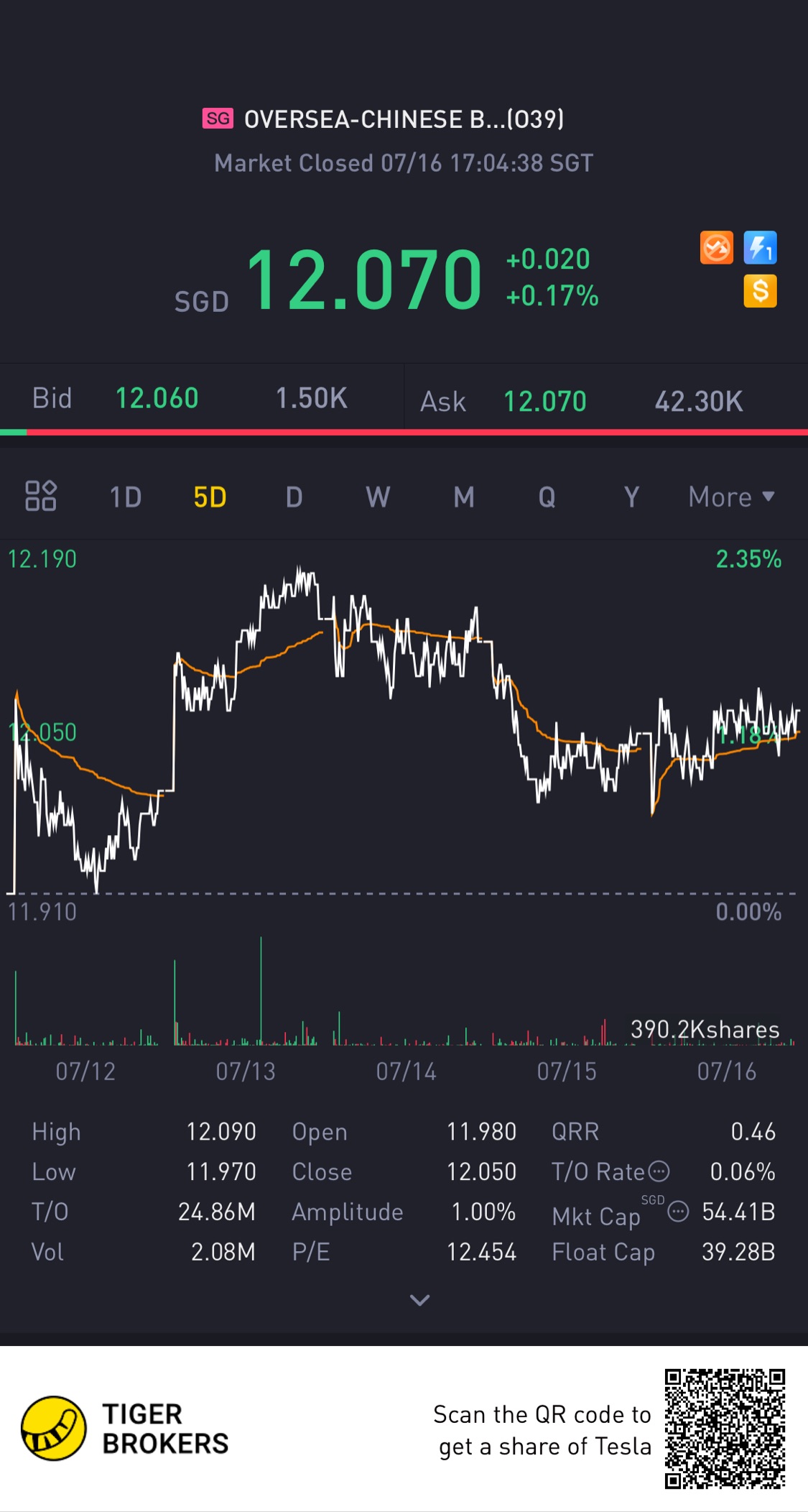Screen dimensions: 808x1512
Task: Tap the Float Cap value 39.28B
Action: point(739,1253)
